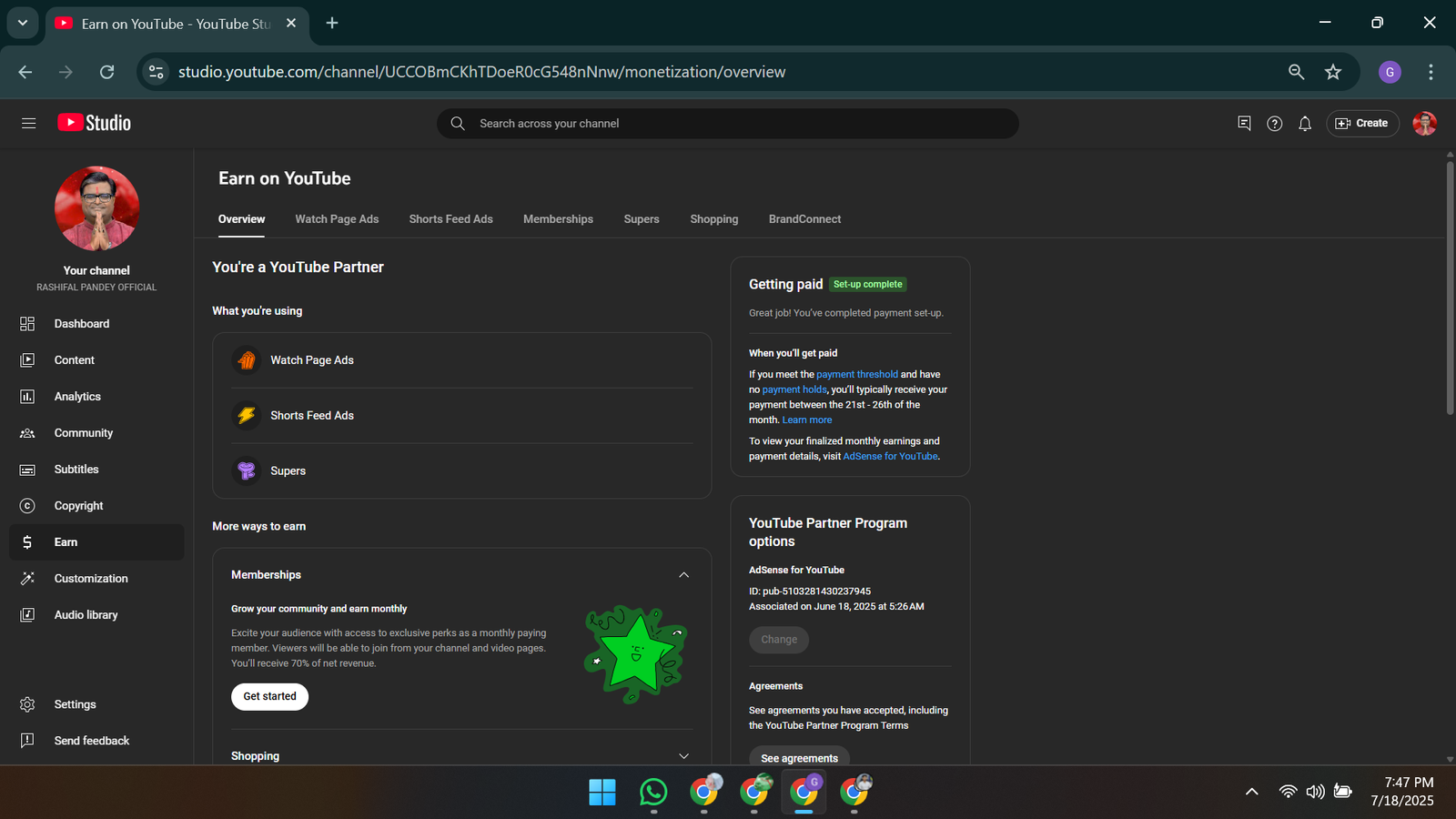1456x819 pixels.
Task: Switch to the Watch Page Ads tab
Action: click(x=337, y=219)
